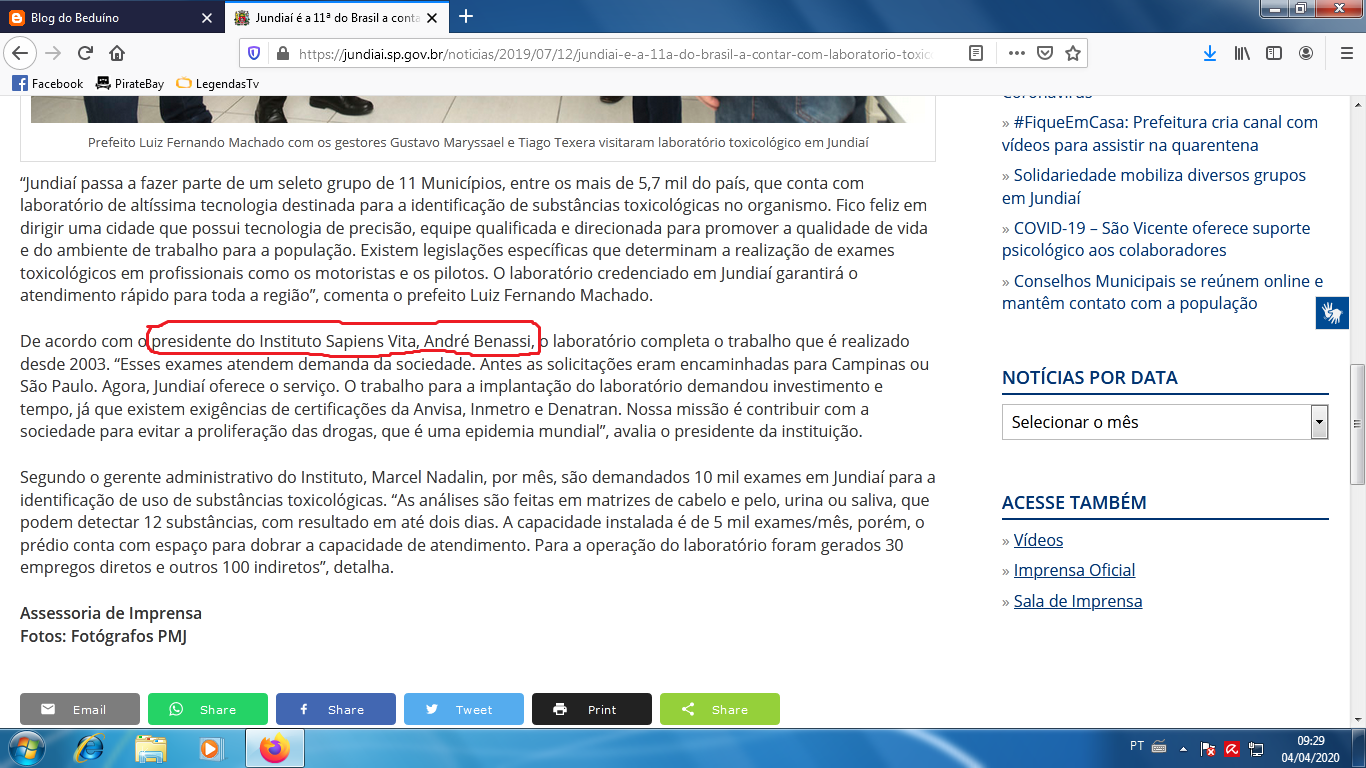
Task: Open the Sala de Imprensa link
Action: [1078, 601]
